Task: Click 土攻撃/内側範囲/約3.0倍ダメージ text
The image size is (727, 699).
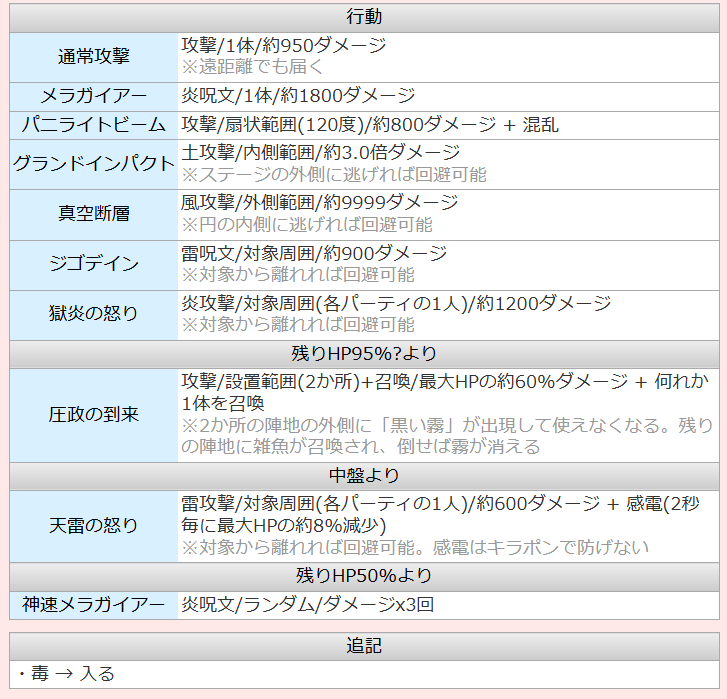Action: [x=320, y=153]
